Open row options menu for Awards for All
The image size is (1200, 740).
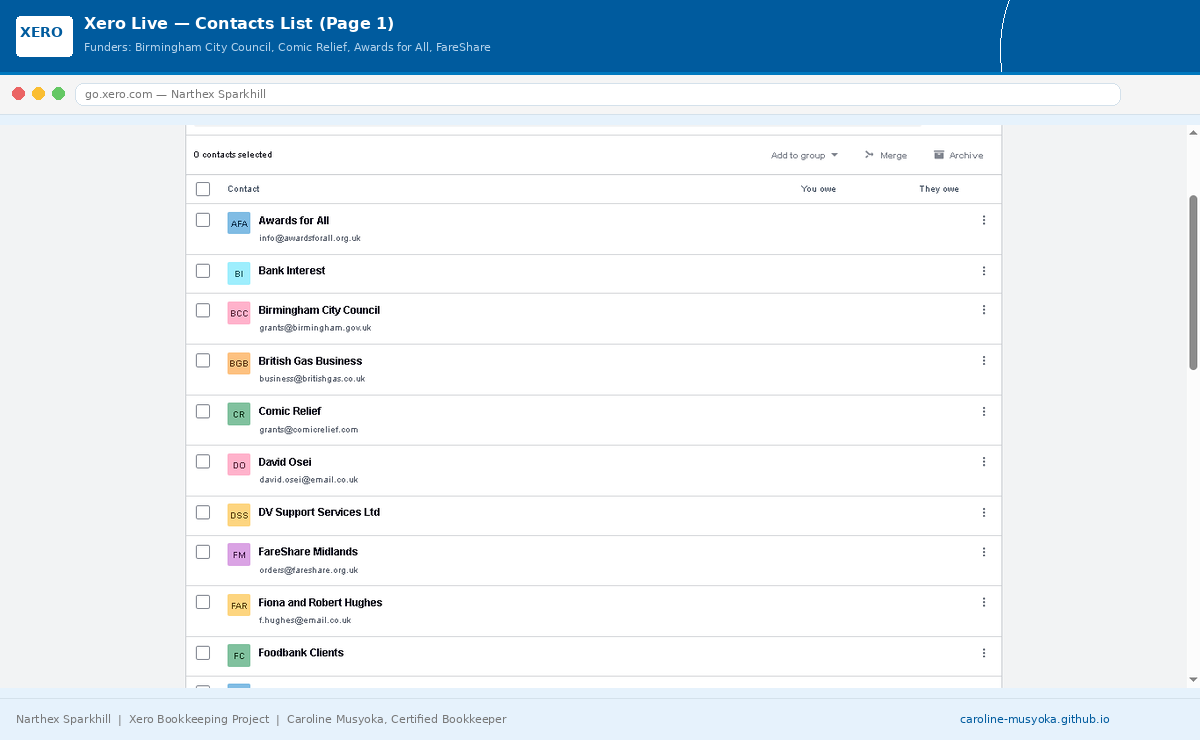coord(984,220)
